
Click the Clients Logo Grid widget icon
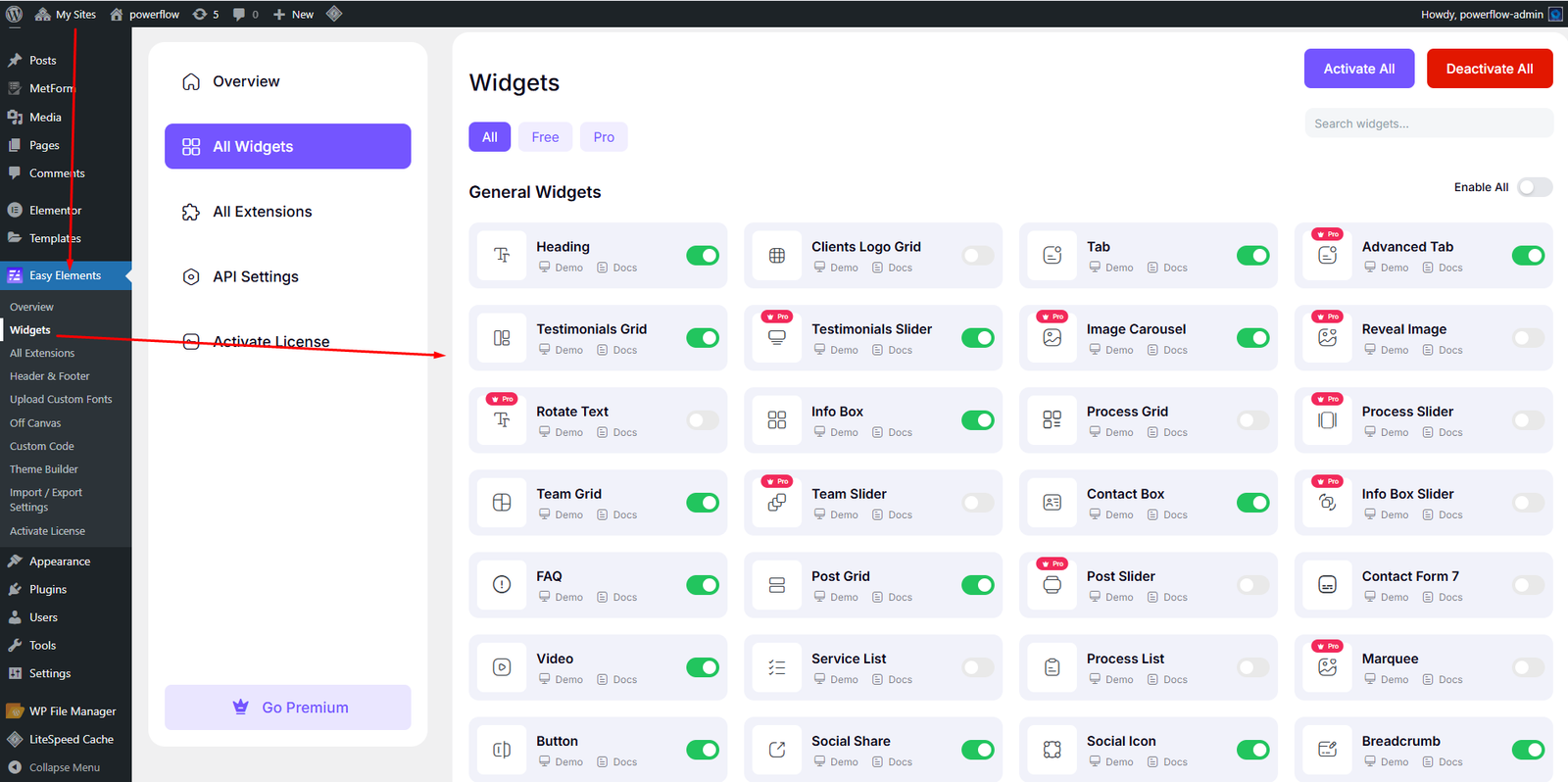click(777, 256)
